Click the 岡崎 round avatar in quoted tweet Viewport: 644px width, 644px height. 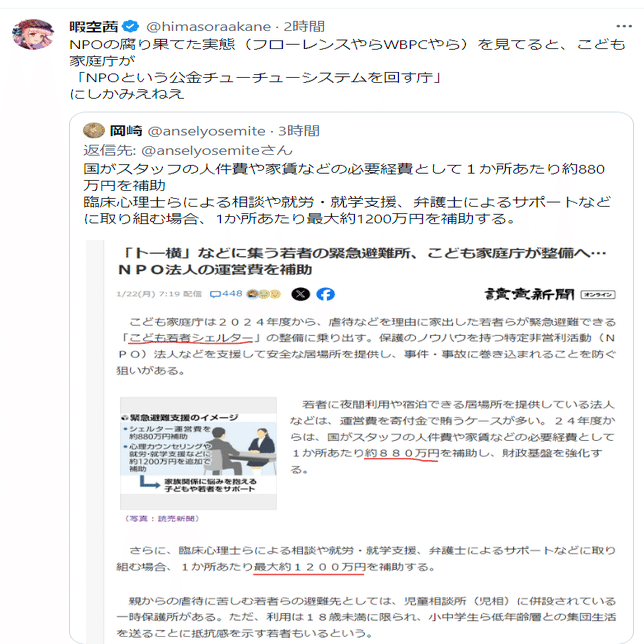pos(94,131)
